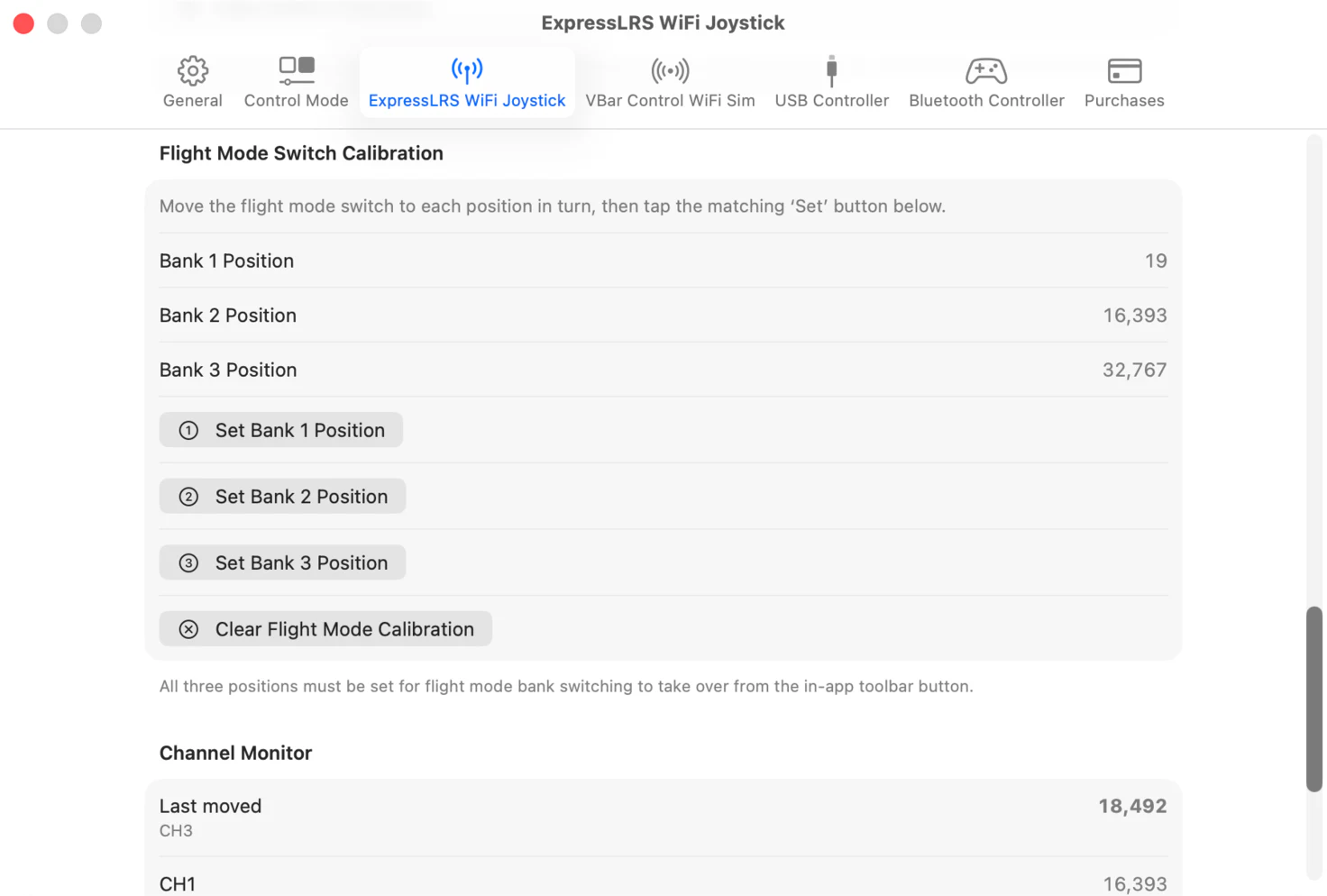Click the "Bank 1 Position" row label
This screenshot has width=1327, height=896.
226,261
